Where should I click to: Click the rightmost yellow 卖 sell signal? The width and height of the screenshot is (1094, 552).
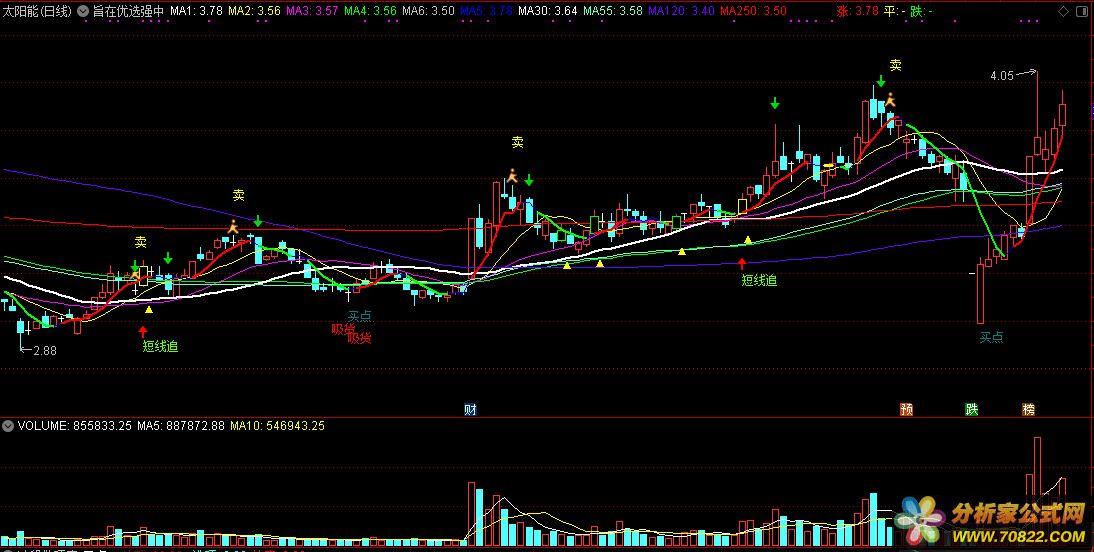[895, 65]
